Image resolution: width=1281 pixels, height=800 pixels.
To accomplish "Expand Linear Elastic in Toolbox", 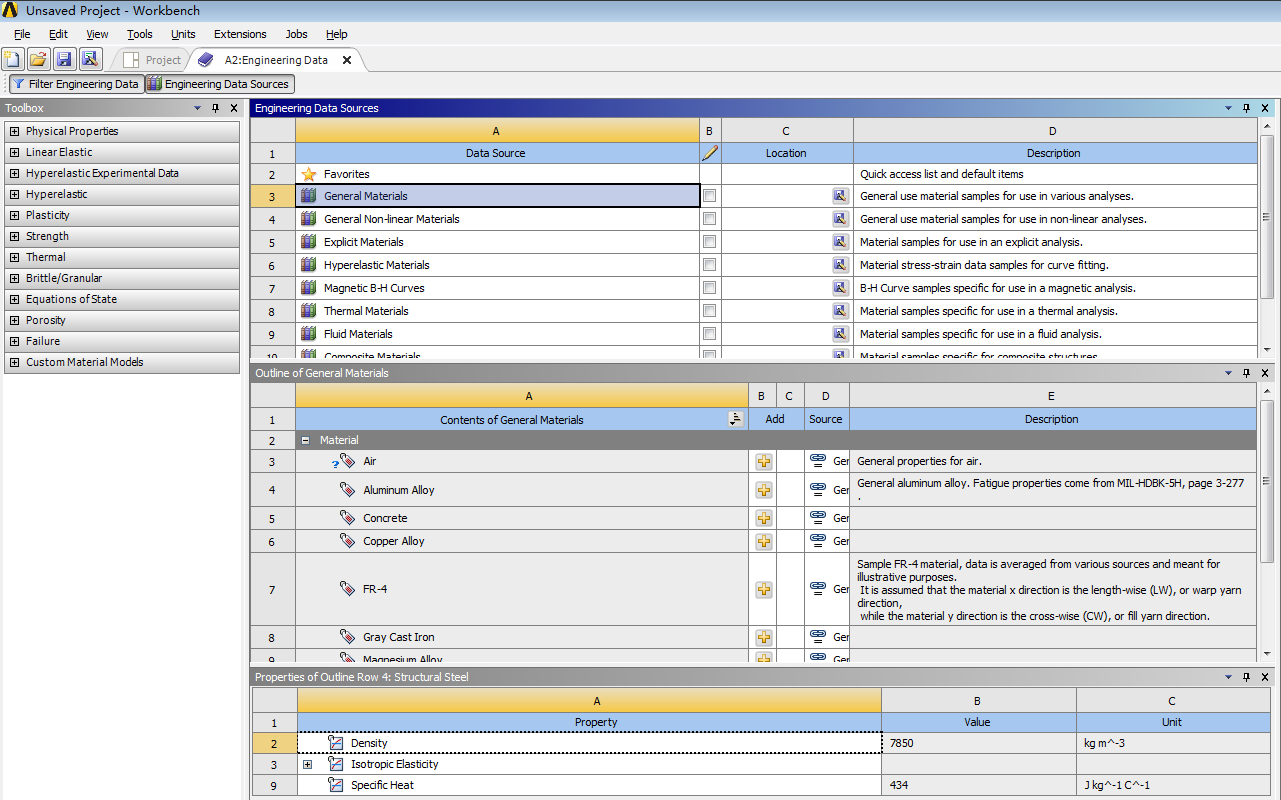I will [x=14, y=152].
